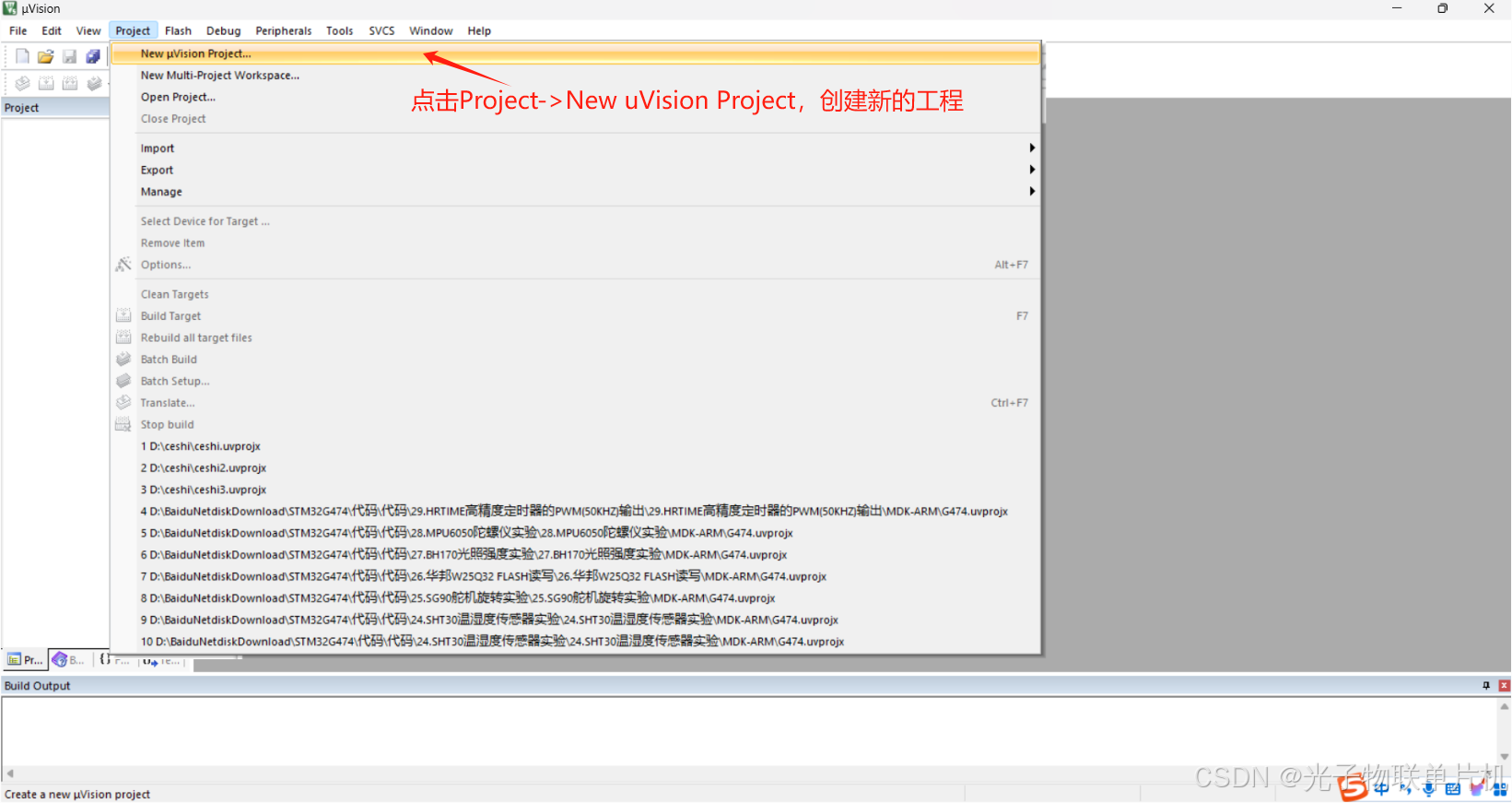Click the Sogou microphone voice input icon
Viewport: 1512px width, 803px height.
[1428, 788]
